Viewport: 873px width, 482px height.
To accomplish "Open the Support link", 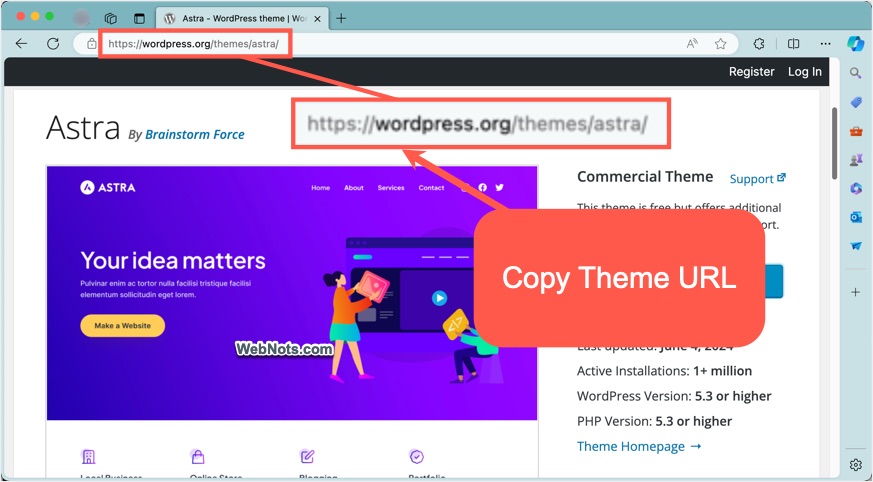I will [x=758, y=179].
